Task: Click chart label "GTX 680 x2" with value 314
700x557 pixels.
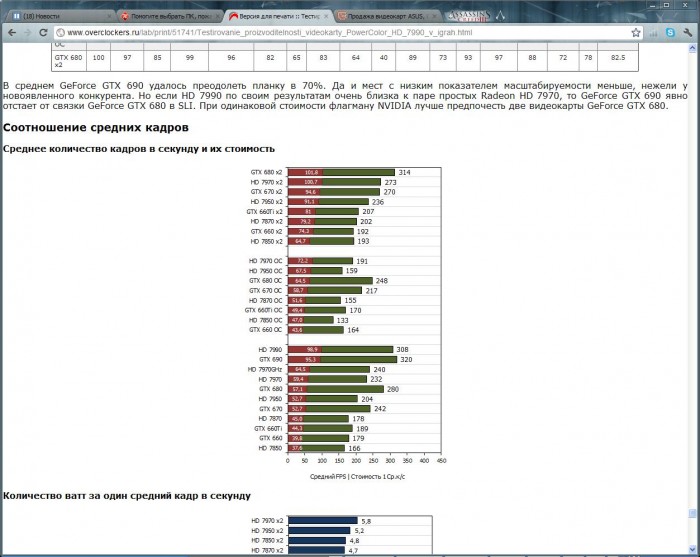Action: [266, 172]
